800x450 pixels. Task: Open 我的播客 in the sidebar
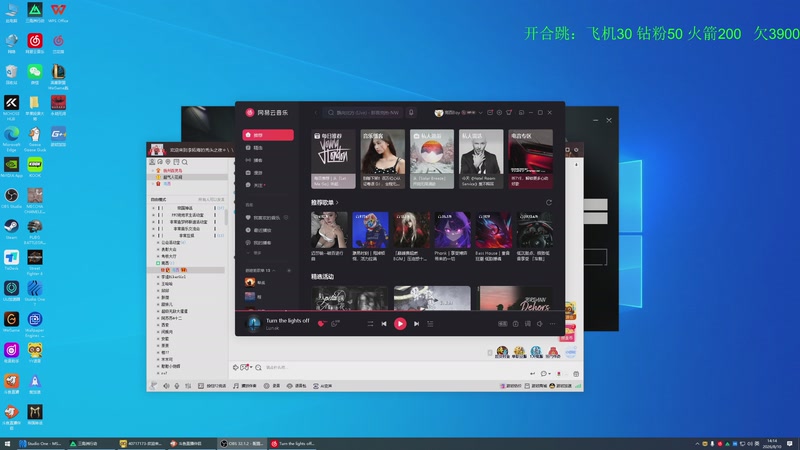pos(268,243)
